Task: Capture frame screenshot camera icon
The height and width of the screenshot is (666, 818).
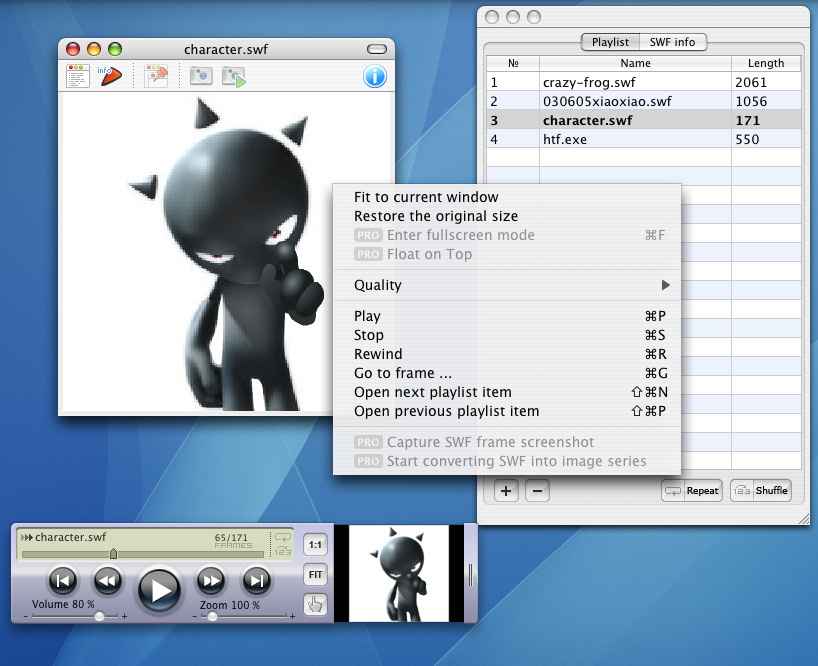Action: coord(201,76)
